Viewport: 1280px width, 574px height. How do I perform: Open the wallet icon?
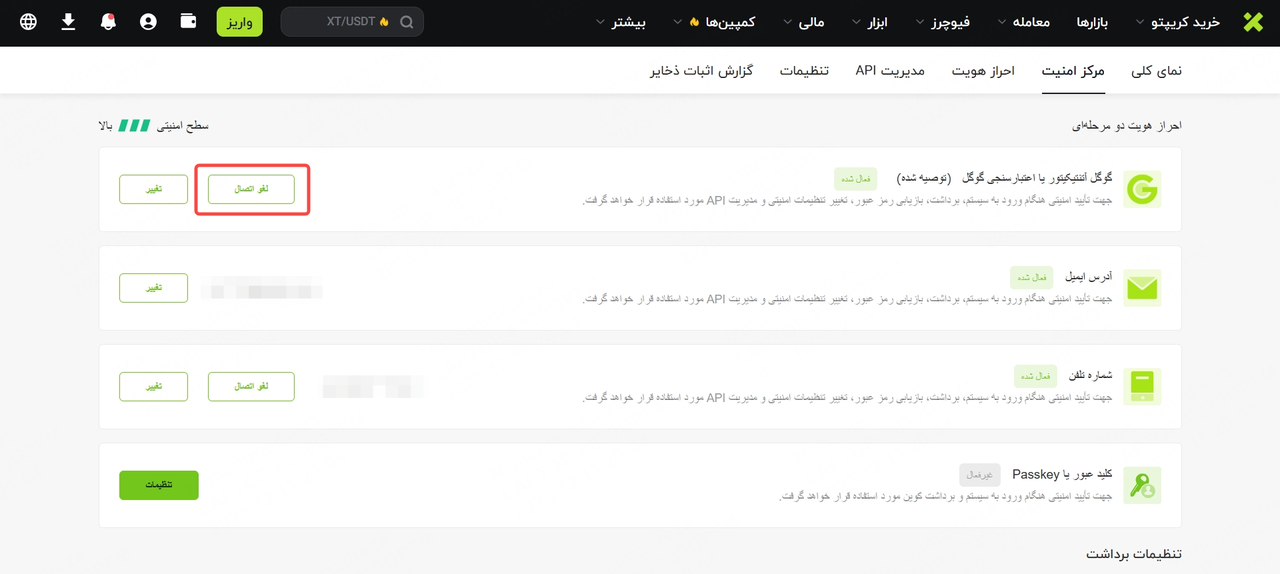188,21
